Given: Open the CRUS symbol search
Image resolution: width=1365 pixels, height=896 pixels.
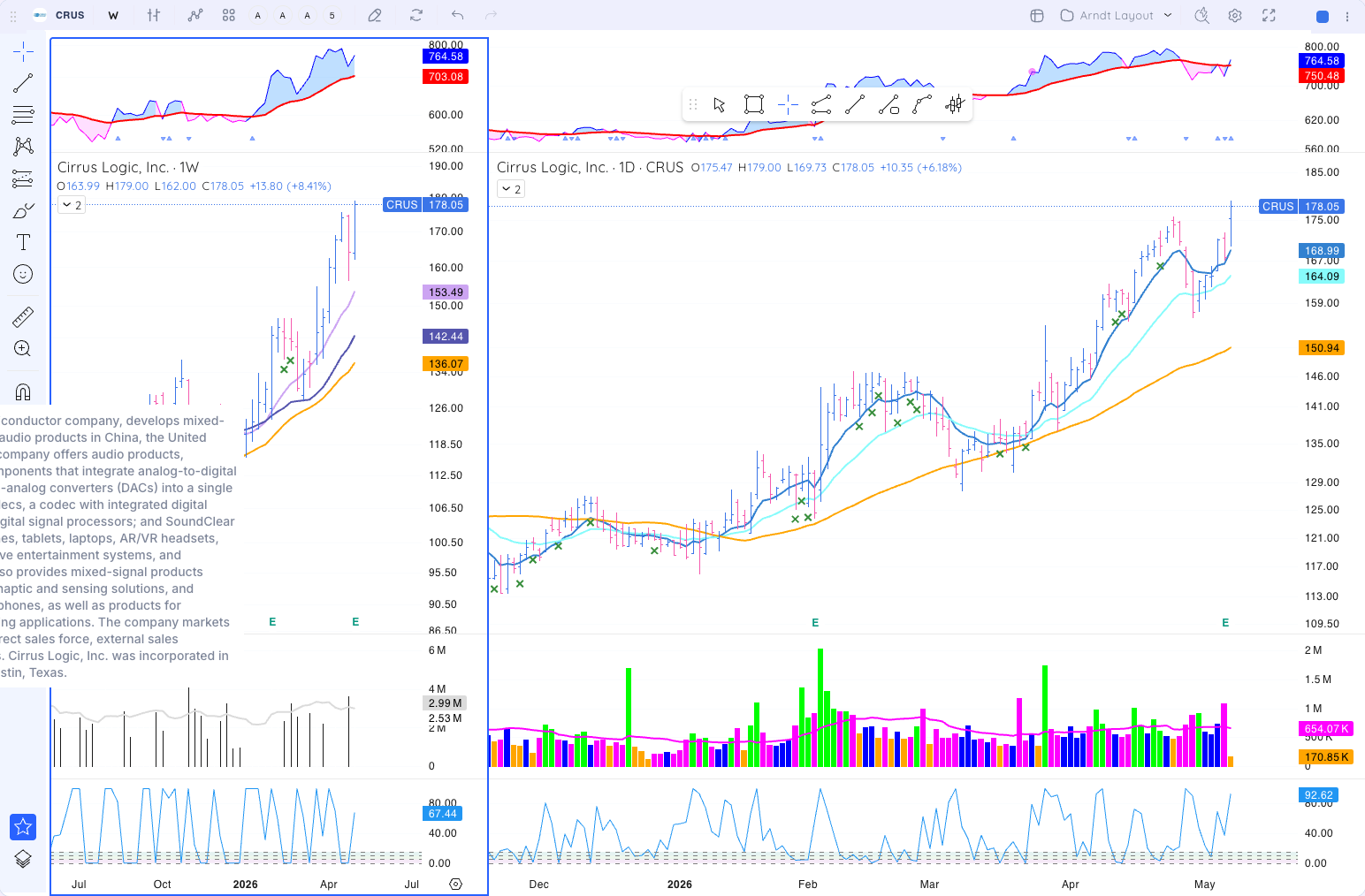Looking at the screenshot, I should (x=59, y=15).
